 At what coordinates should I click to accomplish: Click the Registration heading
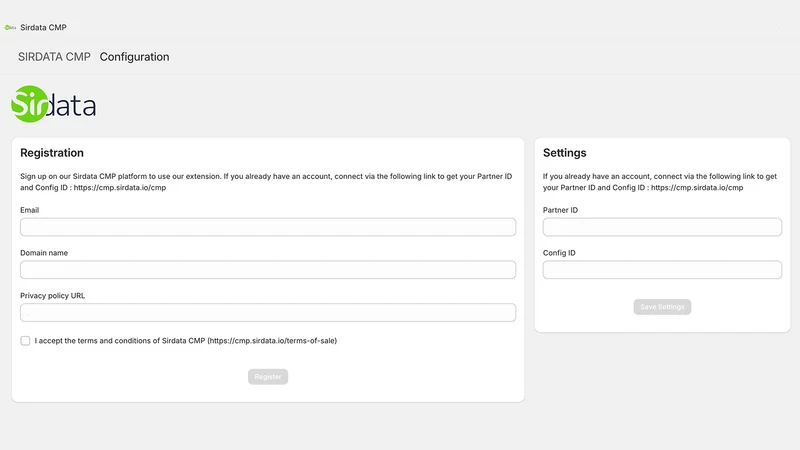52,153
